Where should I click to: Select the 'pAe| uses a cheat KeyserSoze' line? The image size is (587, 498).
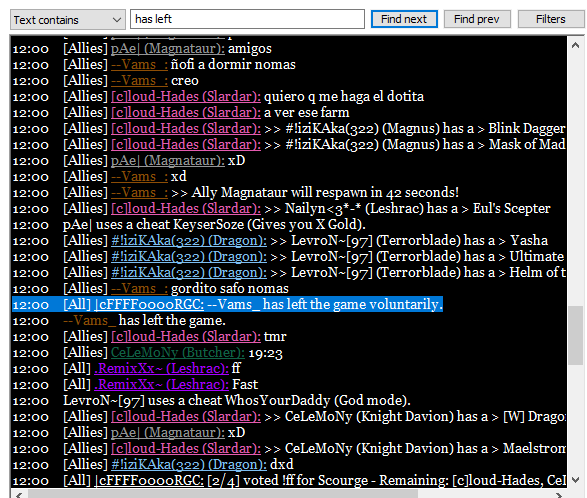coord(214,225)
